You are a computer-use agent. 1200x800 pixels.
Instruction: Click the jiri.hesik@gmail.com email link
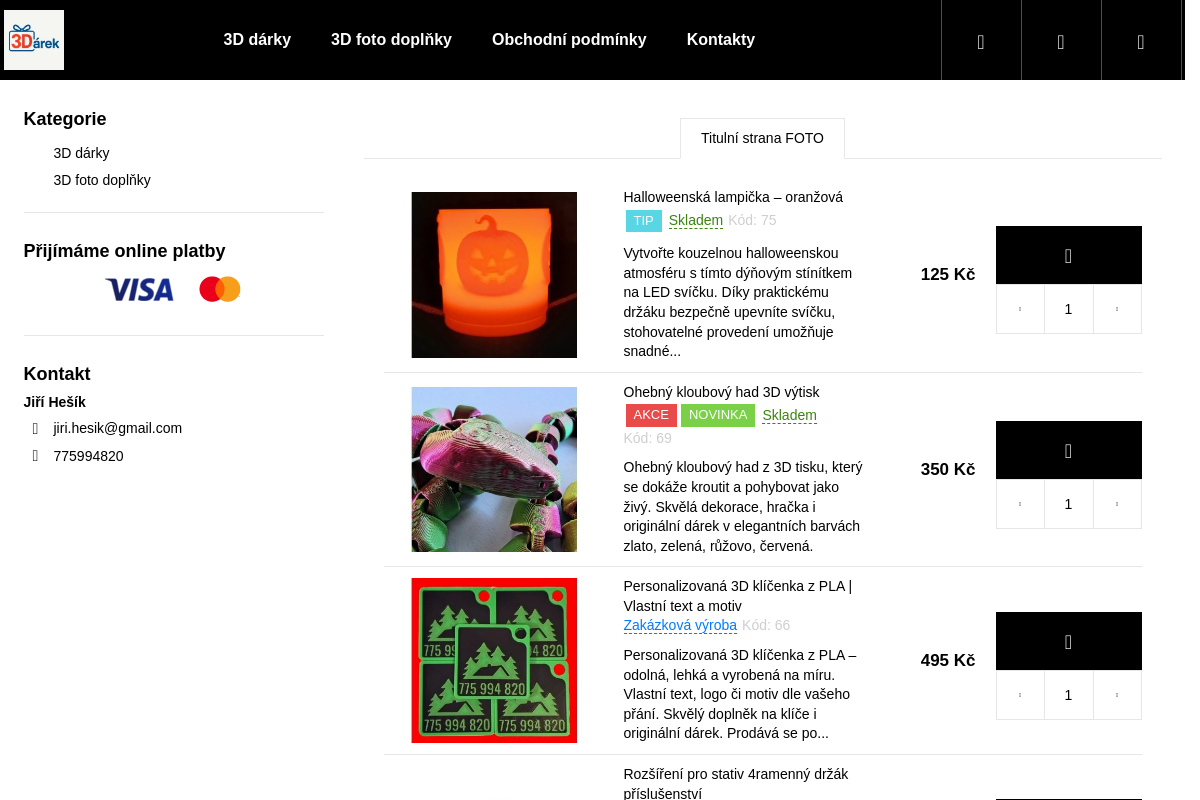pyautogui.click(x=117, y=428)
